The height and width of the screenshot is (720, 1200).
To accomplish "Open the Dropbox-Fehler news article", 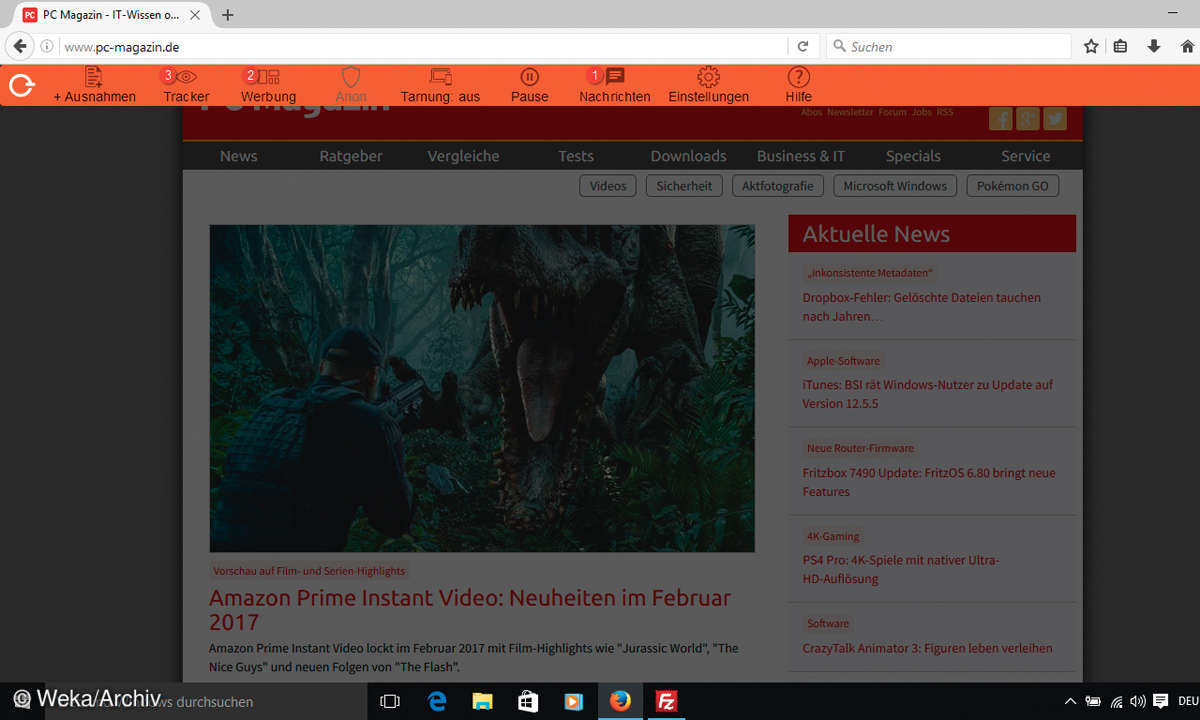I will point(921,307).
